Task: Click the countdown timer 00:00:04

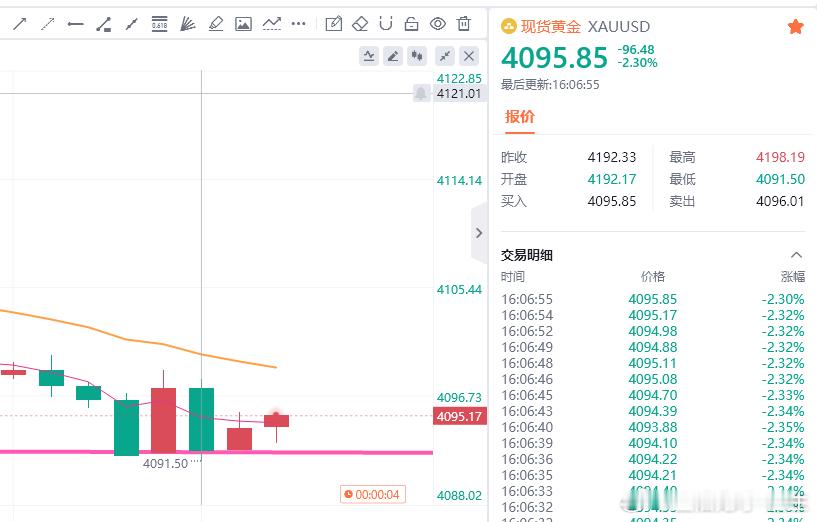Action: [x=373, y=494]
